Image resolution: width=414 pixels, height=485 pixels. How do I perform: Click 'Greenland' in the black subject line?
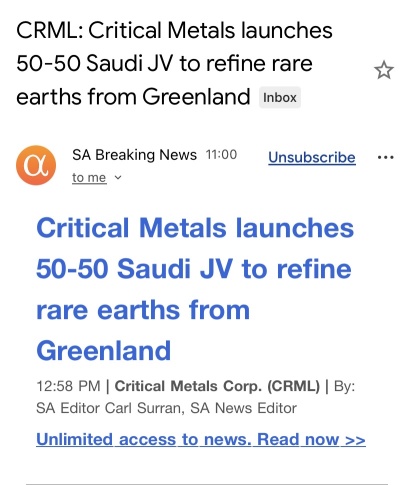(x=196, y=97)
